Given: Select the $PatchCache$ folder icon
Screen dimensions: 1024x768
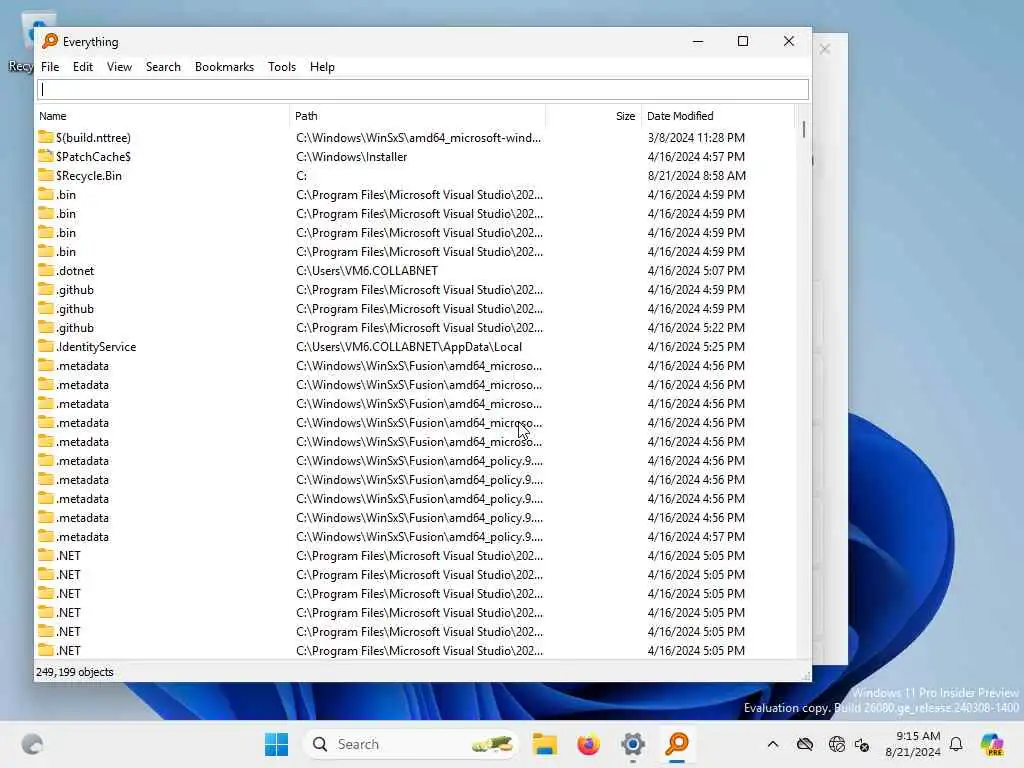Looking at the screenshot, I should point(46,156).
